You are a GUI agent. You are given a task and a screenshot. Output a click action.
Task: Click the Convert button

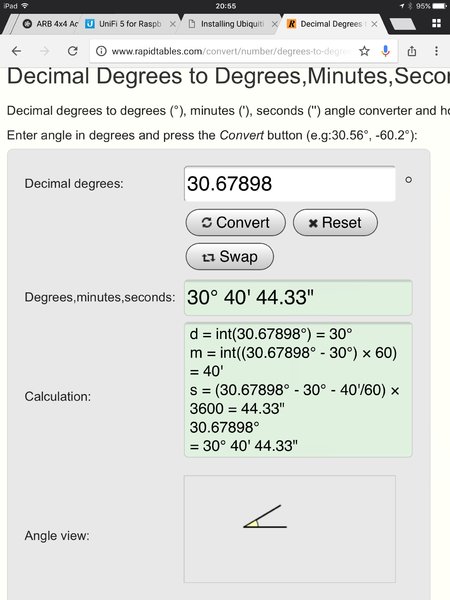click(x=235, y=222)
